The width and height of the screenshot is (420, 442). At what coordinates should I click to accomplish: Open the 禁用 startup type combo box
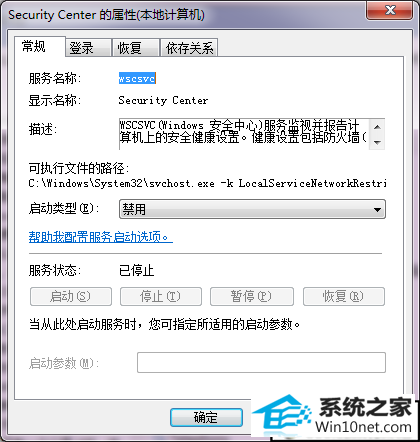coord(252,209)
